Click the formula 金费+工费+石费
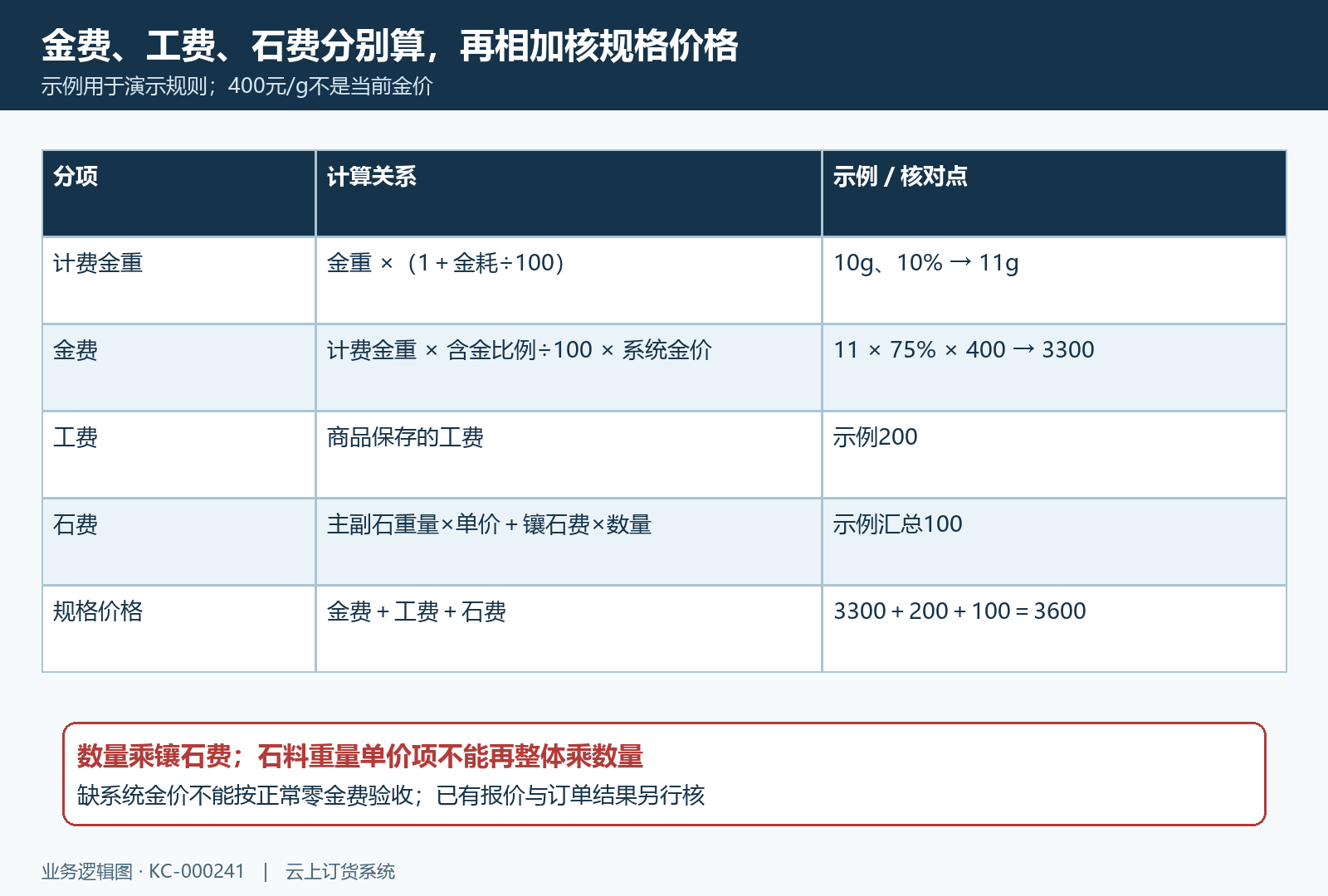The width and height of the screenshot is (1328, 896). coord(416,611)
